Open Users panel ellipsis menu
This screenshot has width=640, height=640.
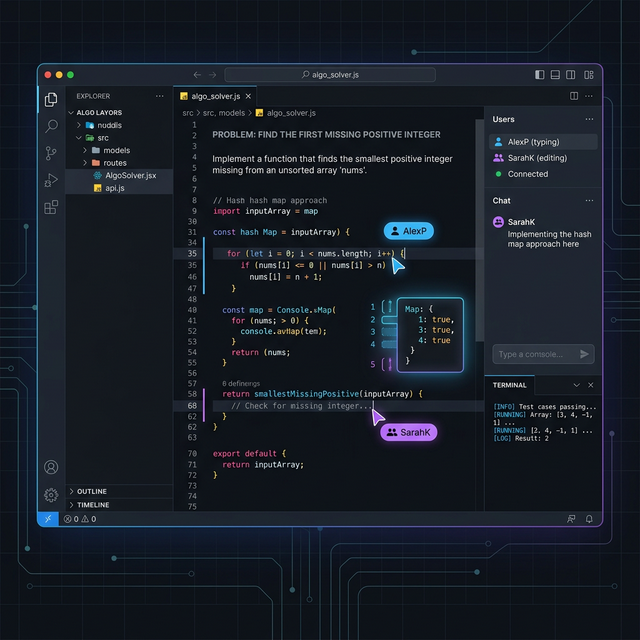(x=589, y=119)
